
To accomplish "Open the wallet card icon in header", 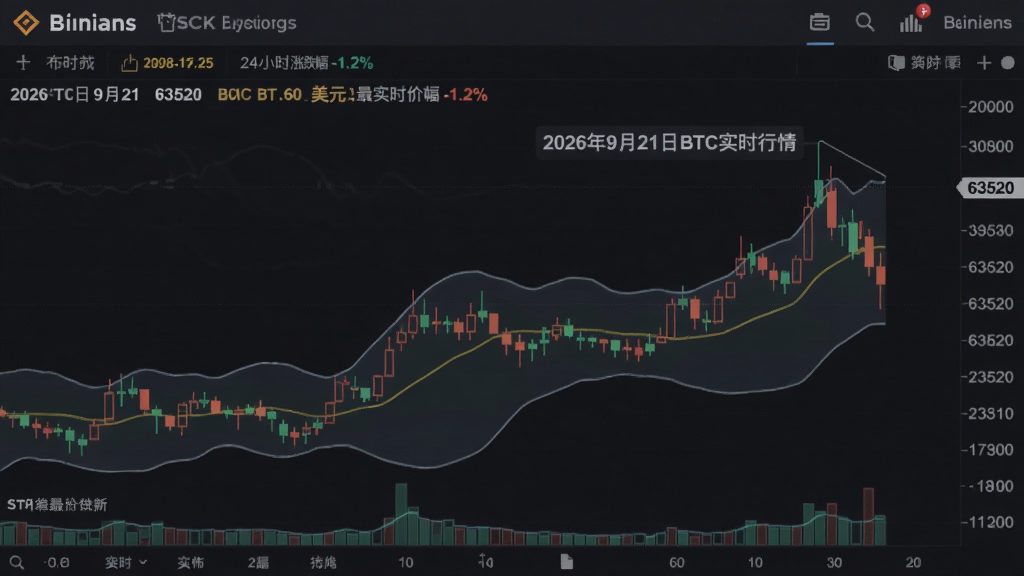I will pos(820,22).
